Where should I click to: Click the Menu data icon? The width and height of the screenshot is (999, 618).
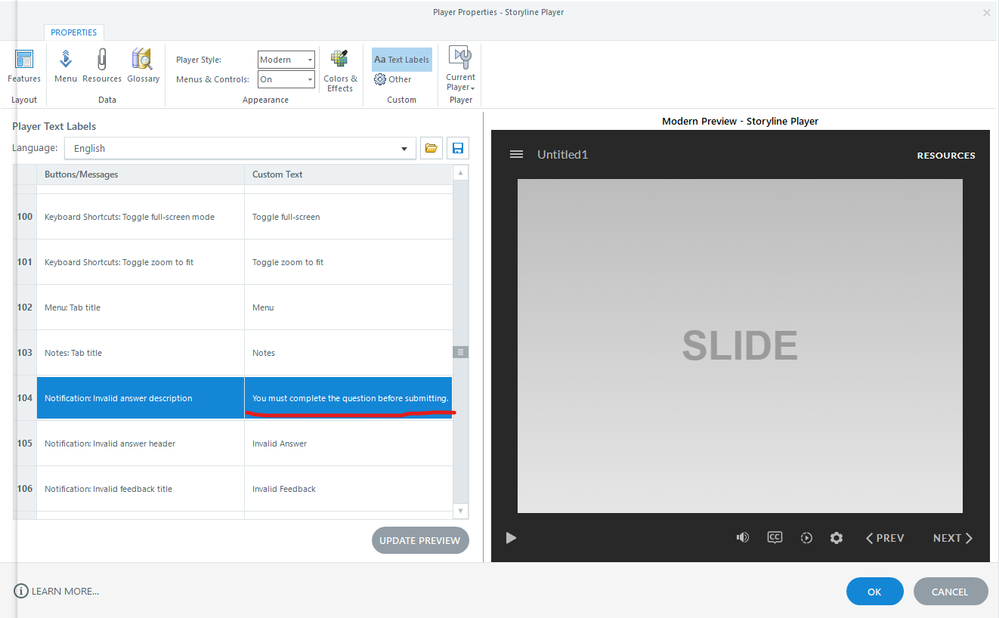tap(66, 66)
